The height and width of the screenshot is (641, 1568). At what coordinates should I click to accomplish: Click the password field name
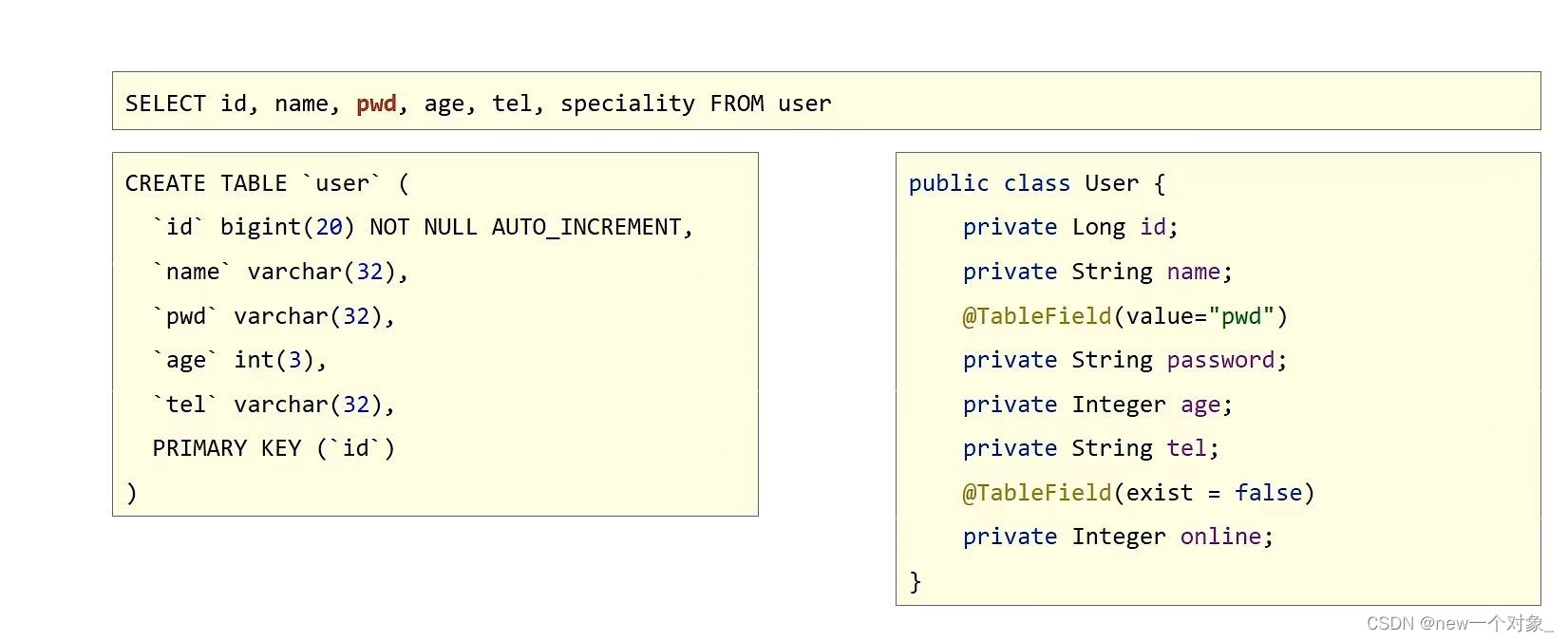tap(1220, 360)
